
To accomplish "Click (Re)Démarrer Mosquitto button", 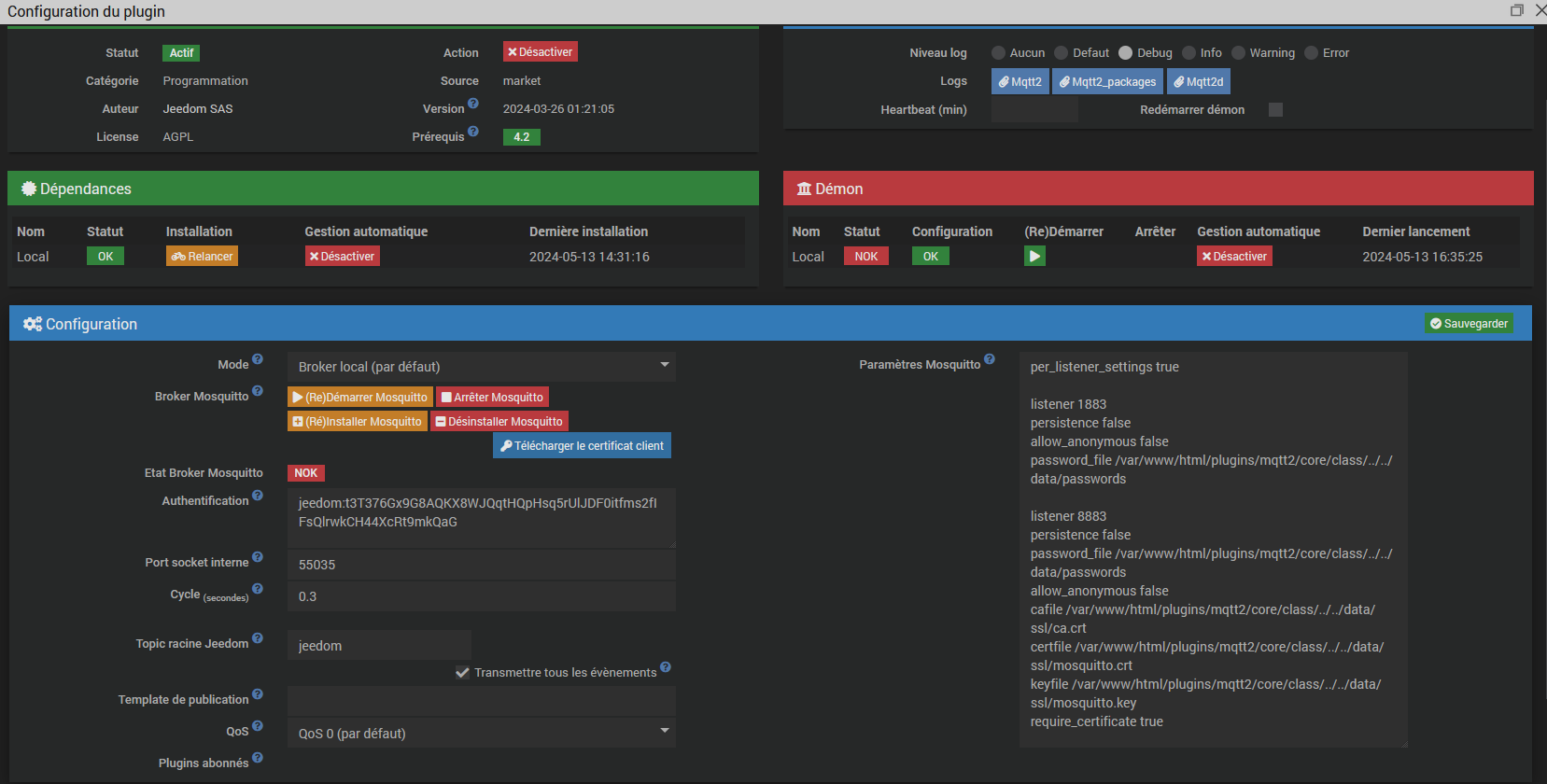I will click(360, 398).
